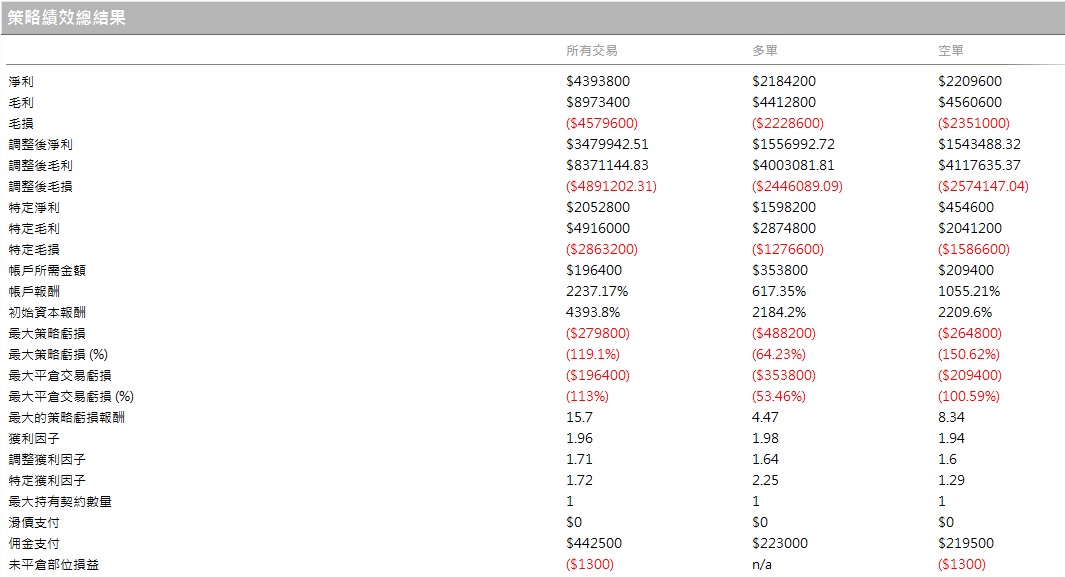Select the 特定獲利因子 long value 2.25
Image resolution: width=1065 pixels, height=577 pixels.
click(x=765, y=481)
